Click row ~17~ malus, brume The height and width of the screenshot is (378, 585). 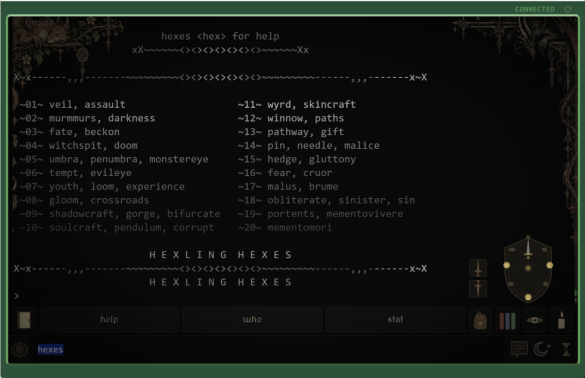point(288,187)
